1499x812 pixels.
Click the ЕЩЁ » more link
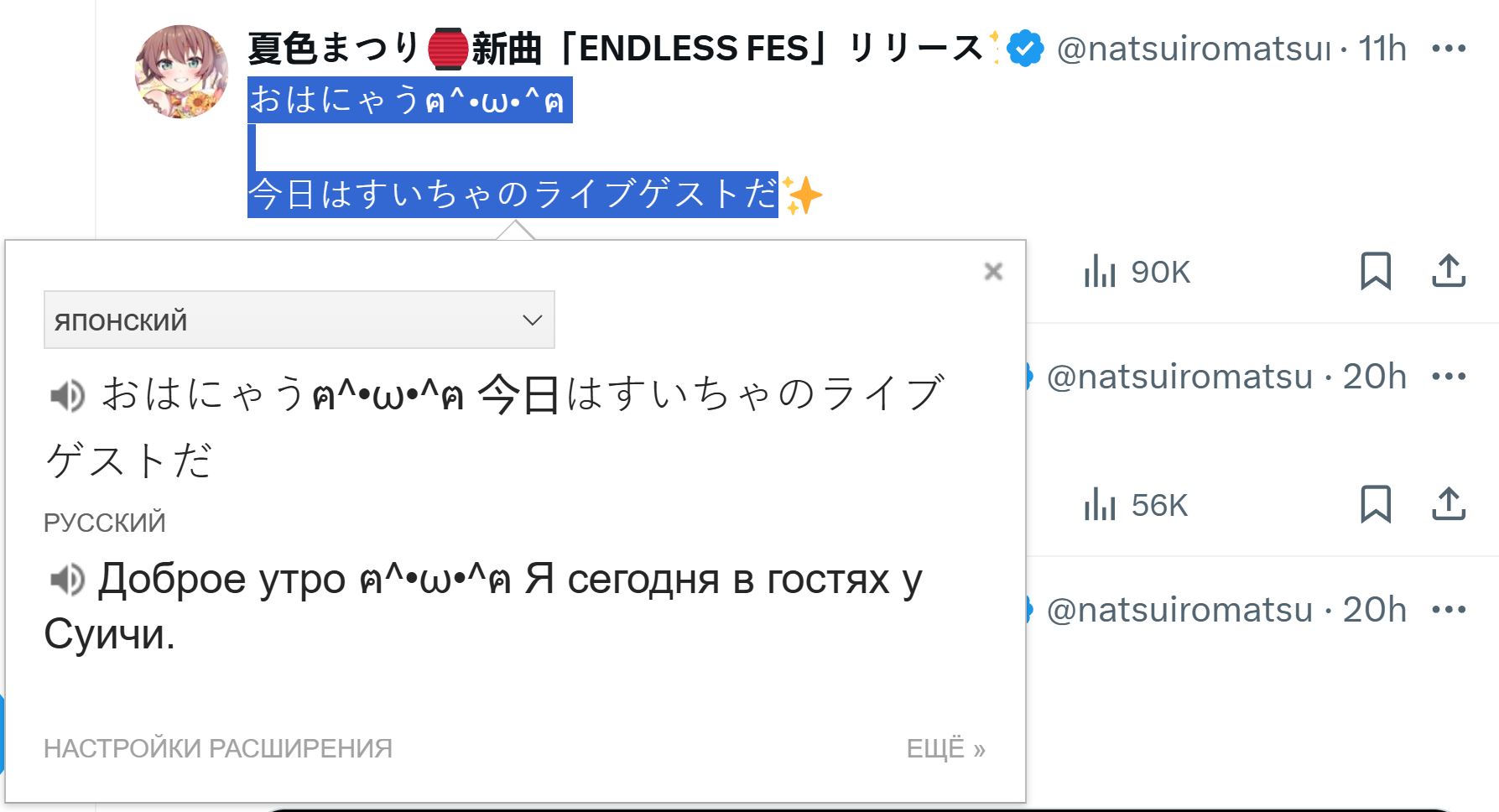coord(945,747)
